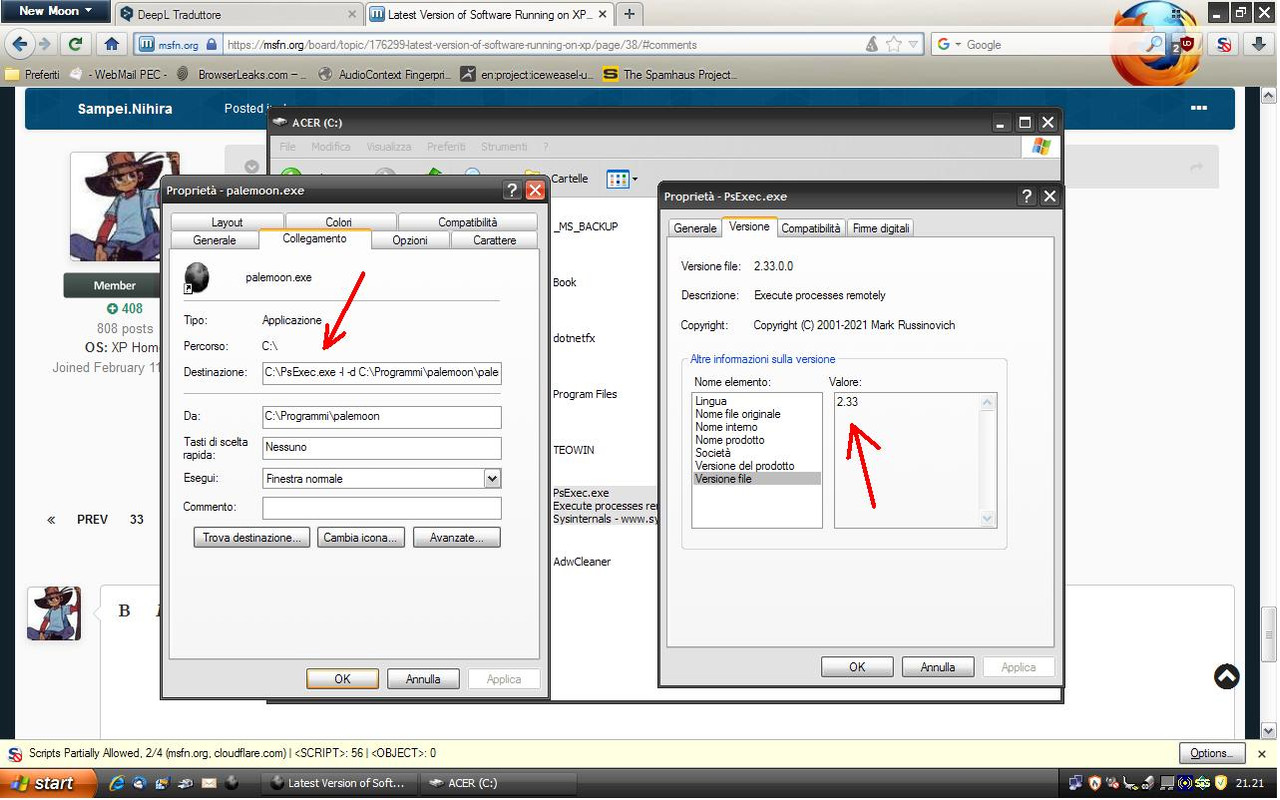1280x800 pixels.
Task: Click the Destinazione input field
Action: pyautogui.click(x=382, y=373)
